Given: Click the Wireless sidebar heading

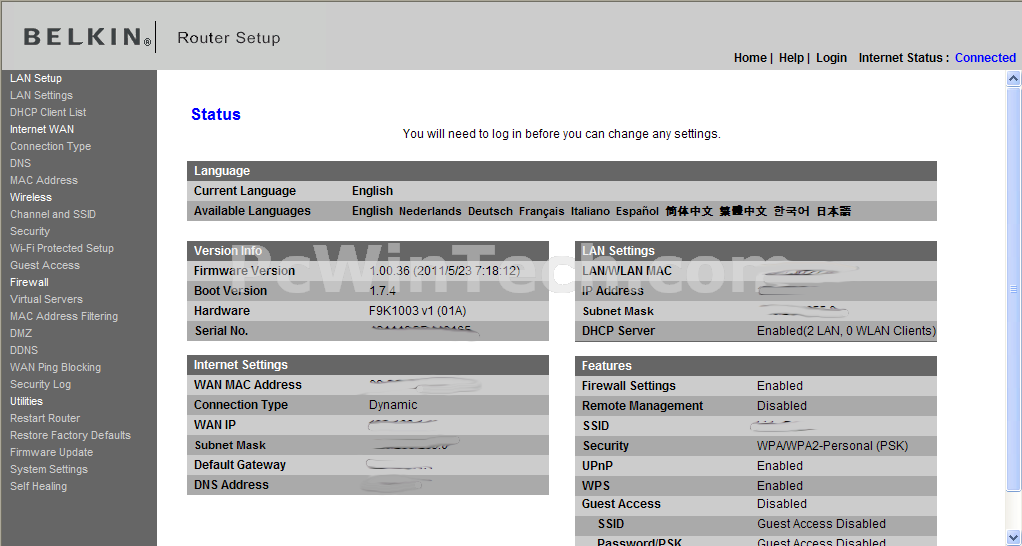Looking at the screenshot, I should tap(31, 197).
